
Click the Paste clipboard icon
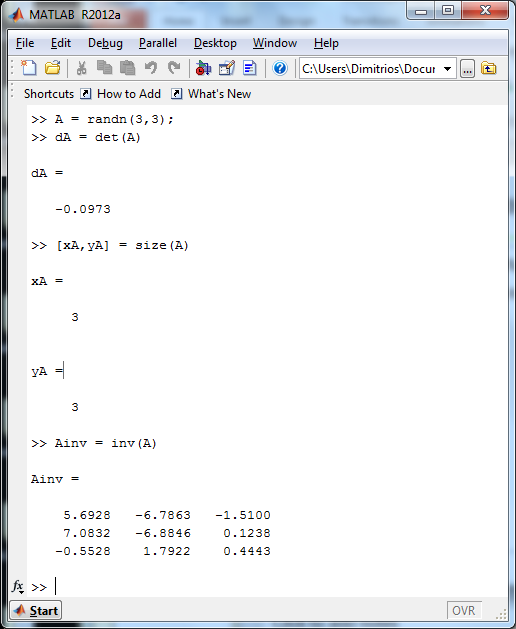point(128,68)
